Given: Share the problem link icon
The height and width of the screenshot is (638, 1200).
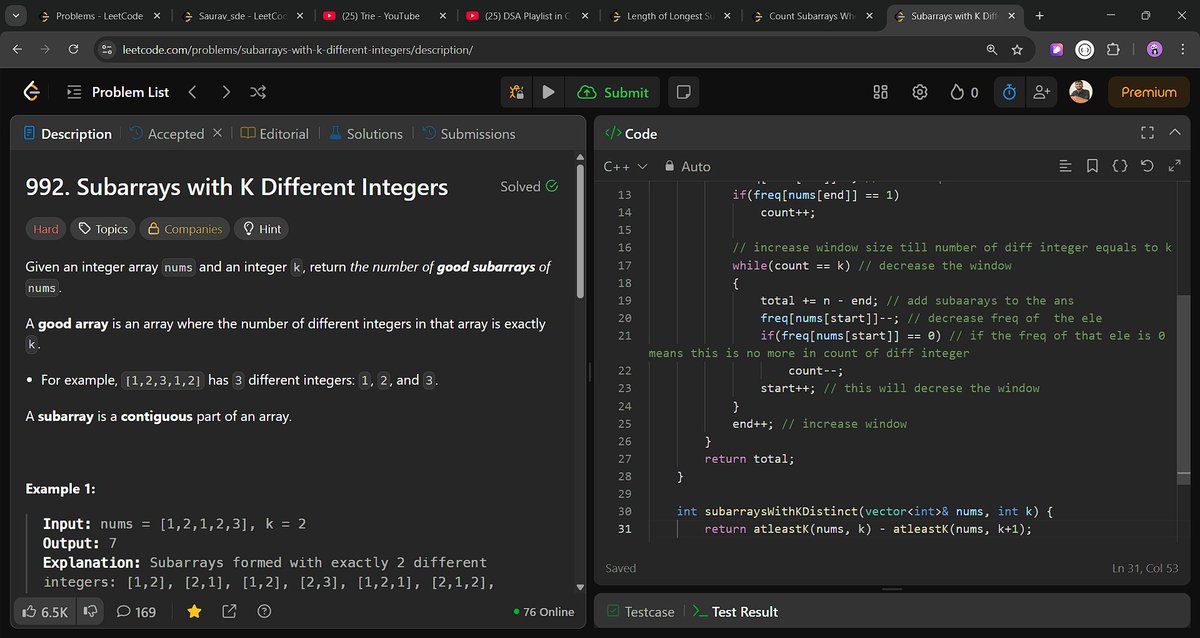Looking at the screenshot, I should click(x=229, y=611).
